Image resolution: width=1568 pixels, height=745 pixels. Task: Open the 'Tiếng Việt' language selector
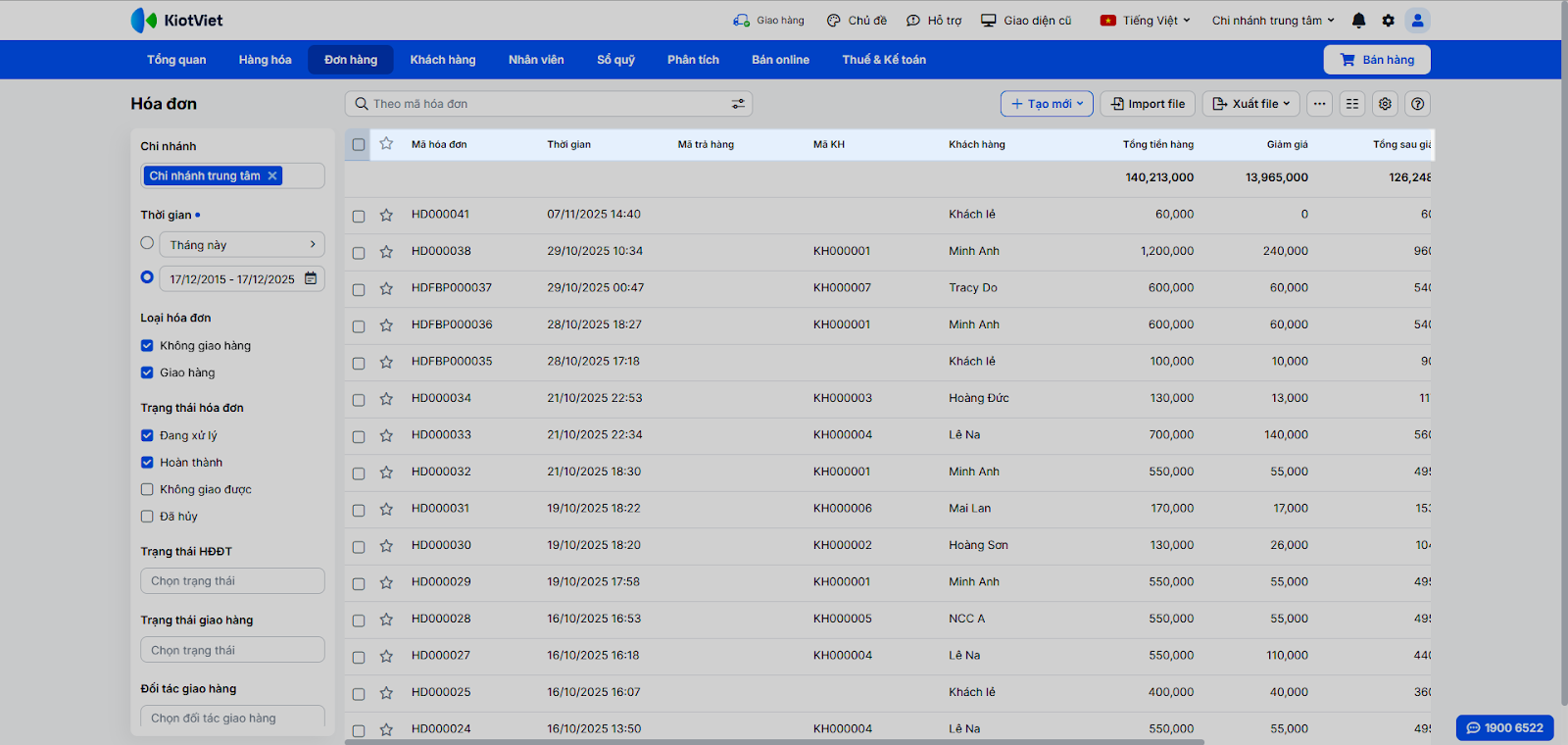click(x=1146, y=21)
